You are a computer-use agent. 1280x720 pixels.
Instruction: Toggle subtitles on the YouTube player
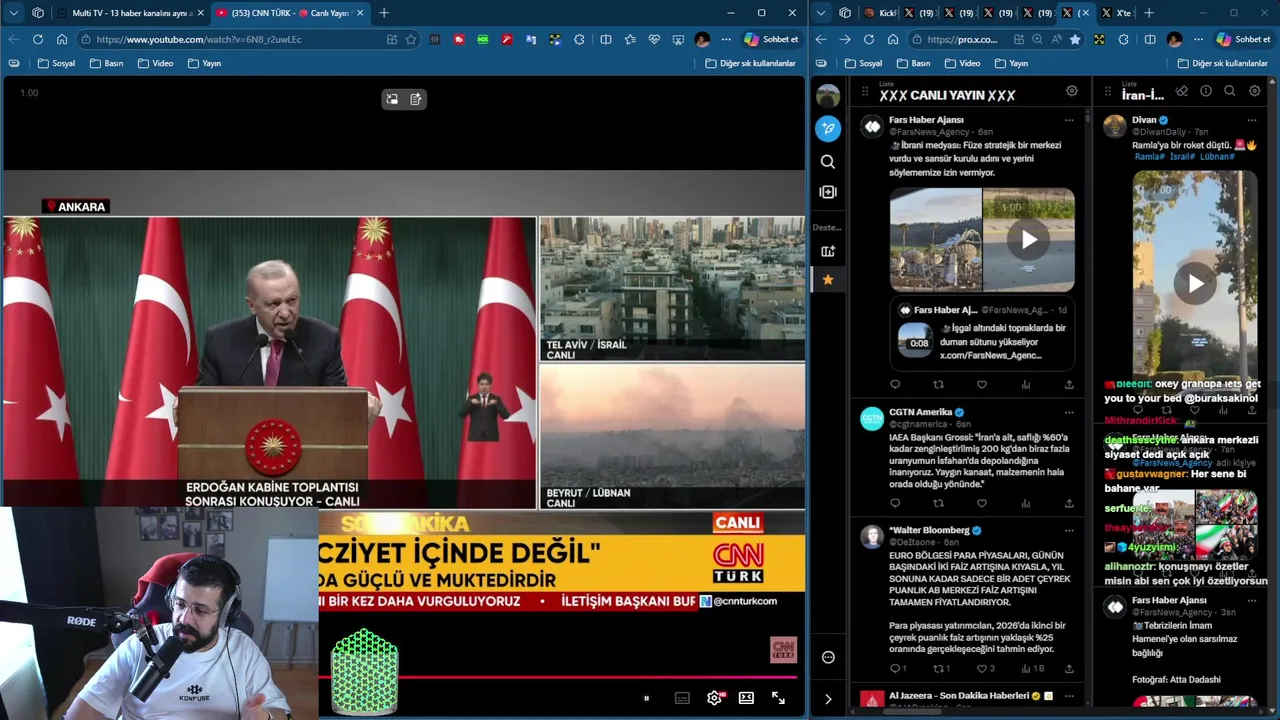(682, 698)
